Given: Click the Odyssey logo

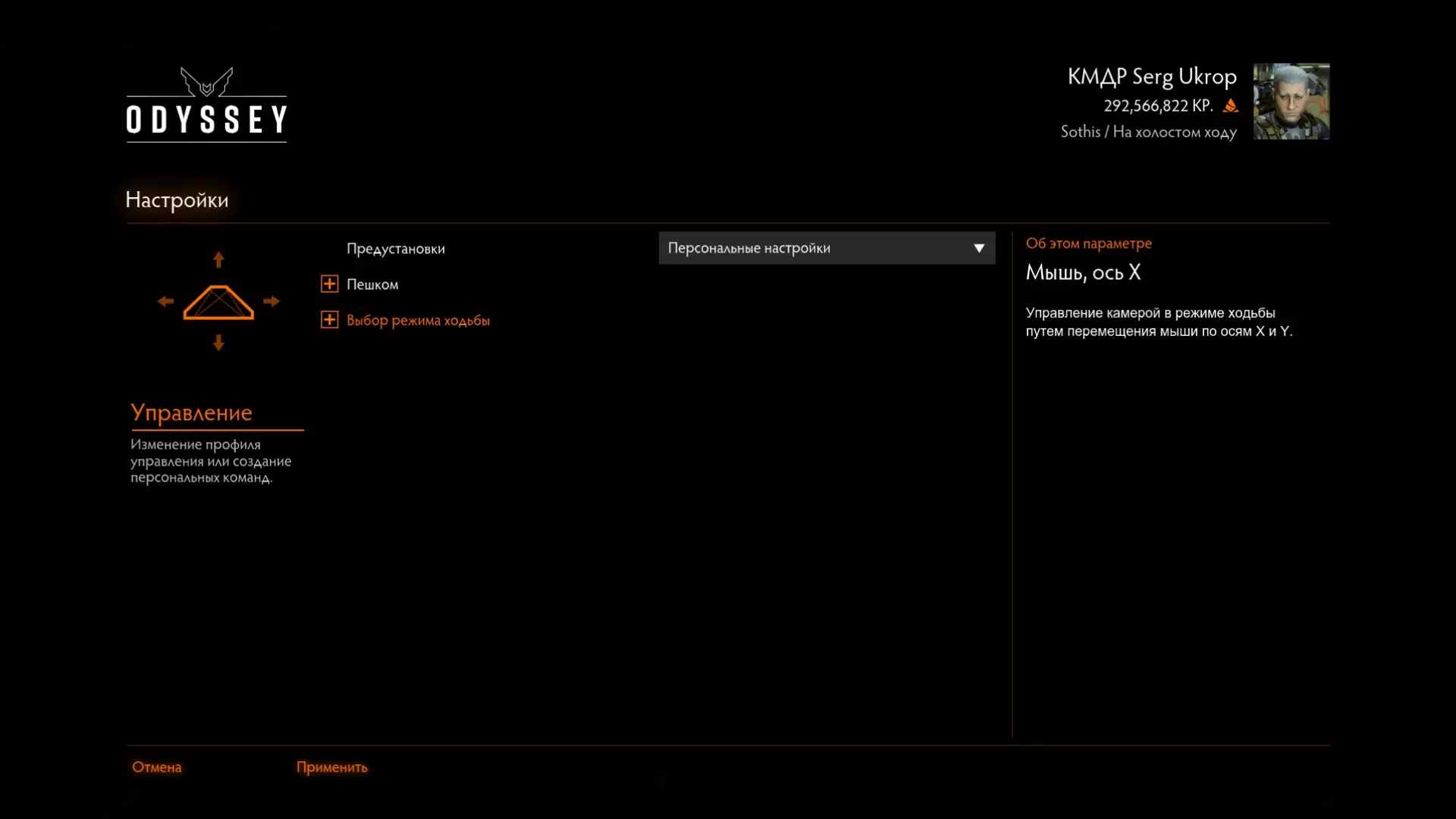Looking at the screenshot, I should (206, 104).
